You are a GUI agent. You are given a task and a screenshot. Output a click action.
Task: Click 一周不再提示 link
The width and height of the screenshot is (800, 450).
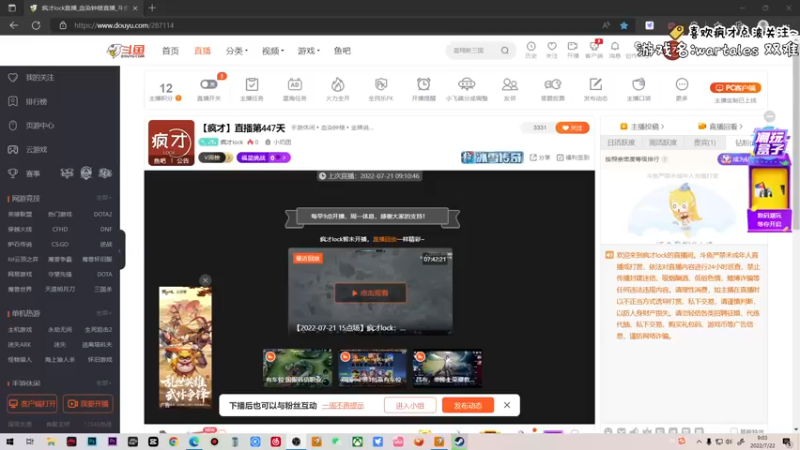click(x=343, y=406)
